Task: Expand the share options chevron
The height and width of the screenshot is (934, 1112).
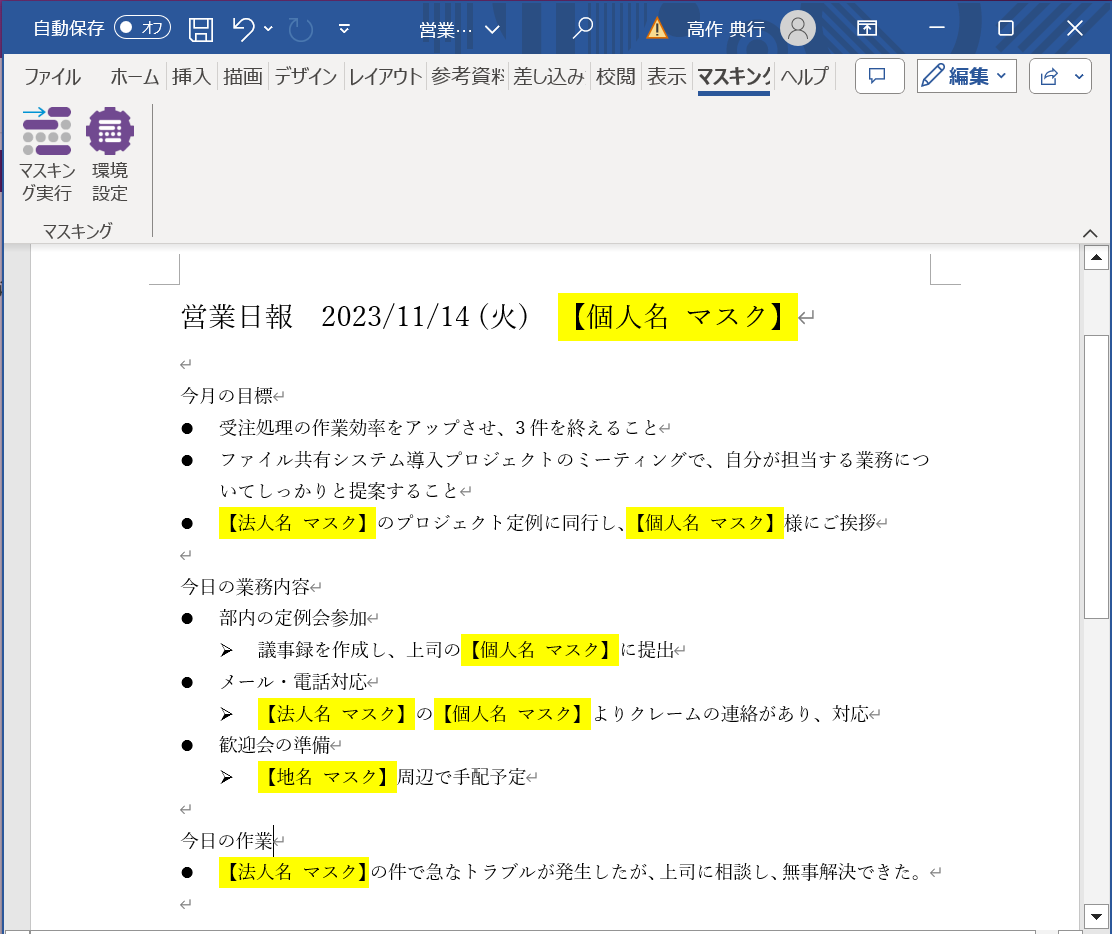Action: click(1079, 76)
